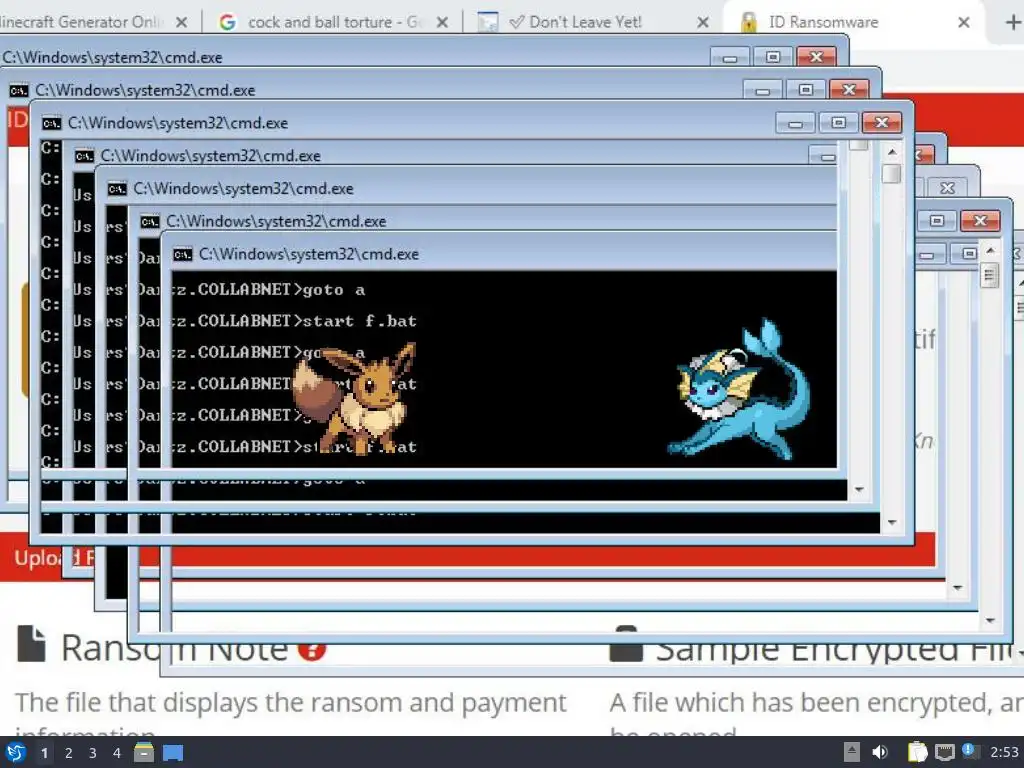The width and height of the screenshot is (1024, 768).
Task: Open the notification icon with blue badge
Action: [x=970, y=752]
